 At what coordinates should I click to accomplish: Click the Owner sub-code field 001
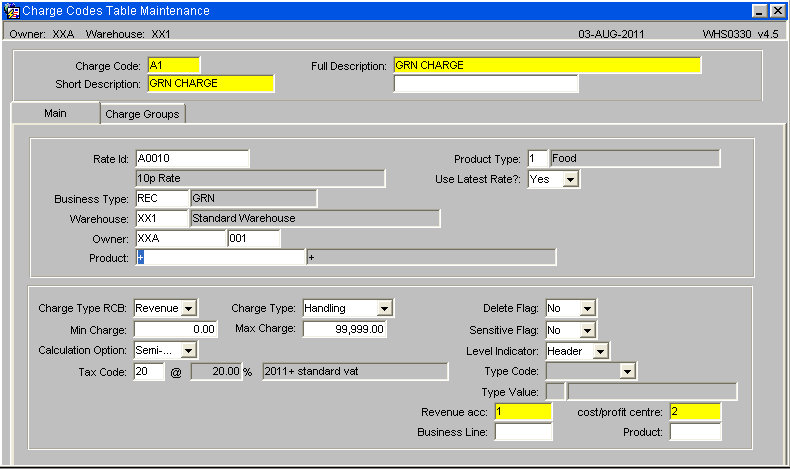(254, 238)
